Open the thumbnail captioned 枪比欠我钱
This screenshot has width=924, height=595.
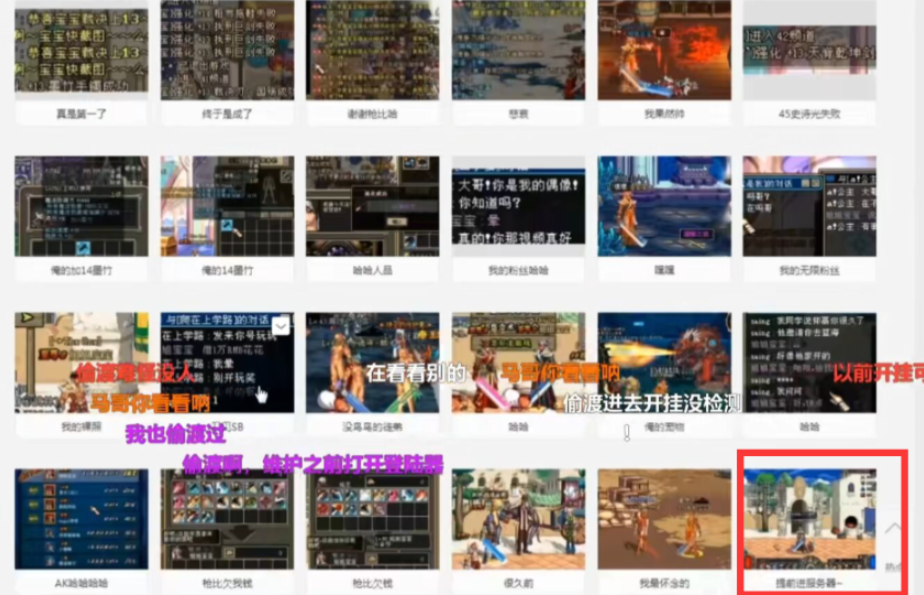pos(227,519)
